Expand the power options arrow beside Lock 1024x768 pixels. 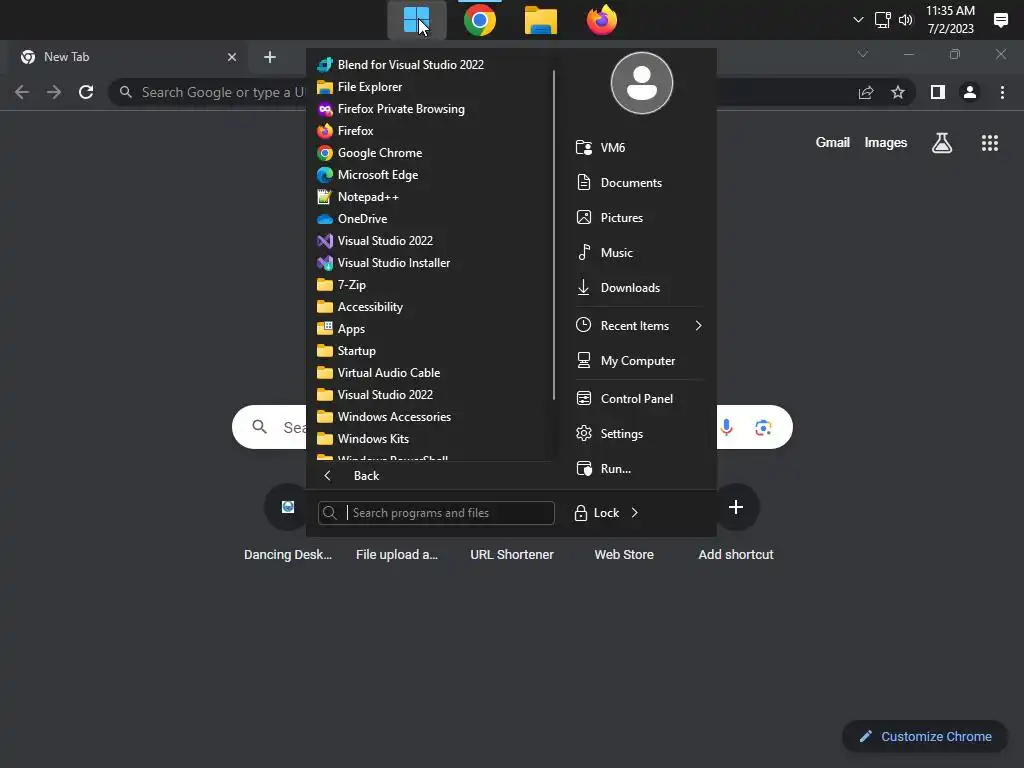[634, 513]
